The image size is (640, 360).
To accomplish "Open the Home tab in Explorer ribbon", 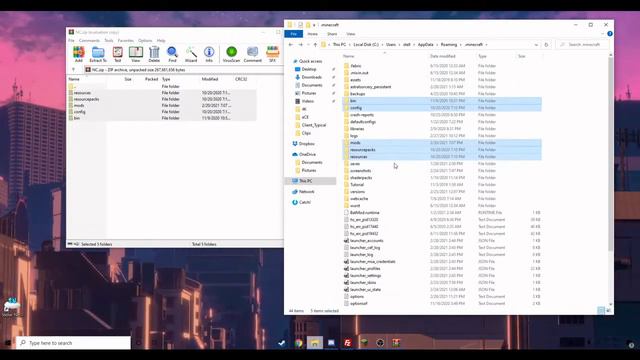I will tap(313, 34).
